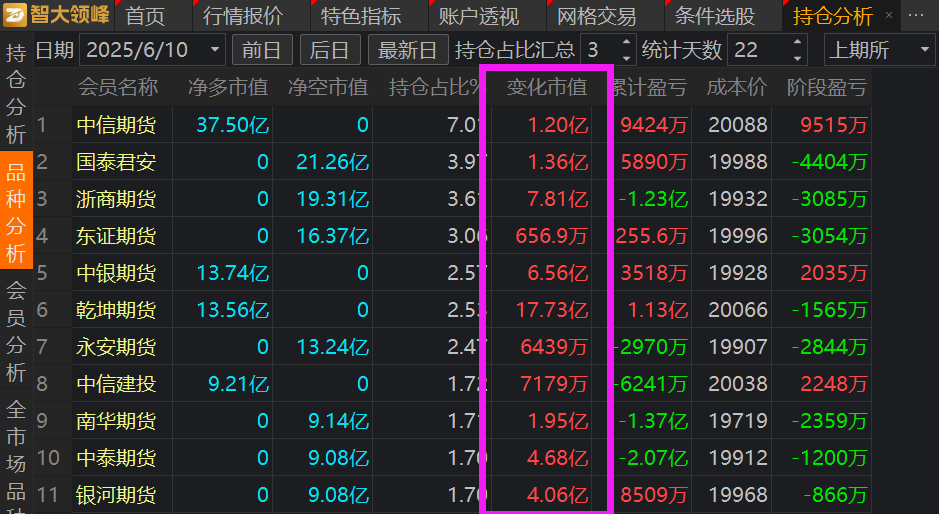Screen dimensions: 939x514
Task: Sort by 持仓占比 column header
Action: [x=434, y=87]
